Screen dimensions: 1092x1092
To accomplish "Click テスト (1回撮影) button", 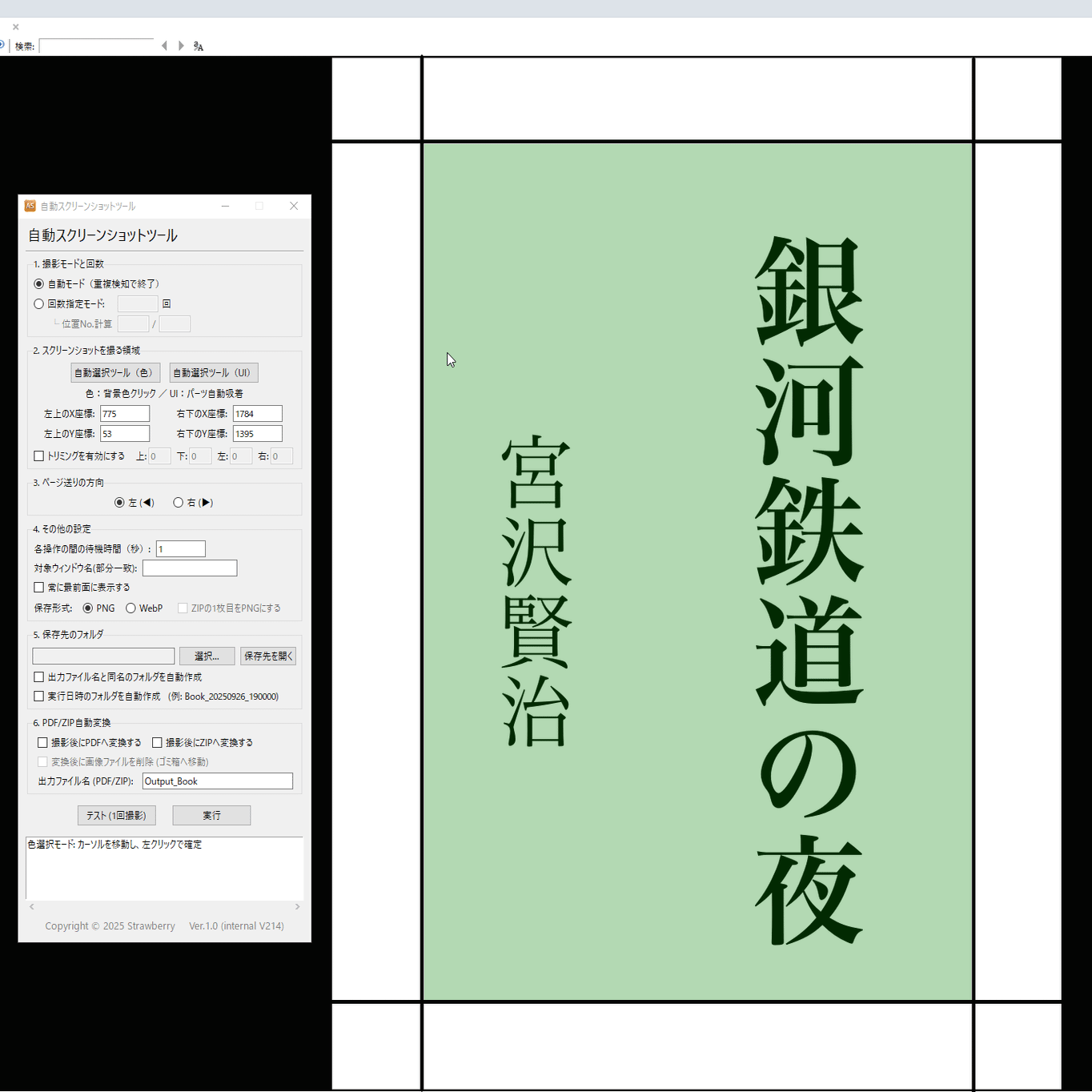I will pyautogui.click(x=117, y=815).
